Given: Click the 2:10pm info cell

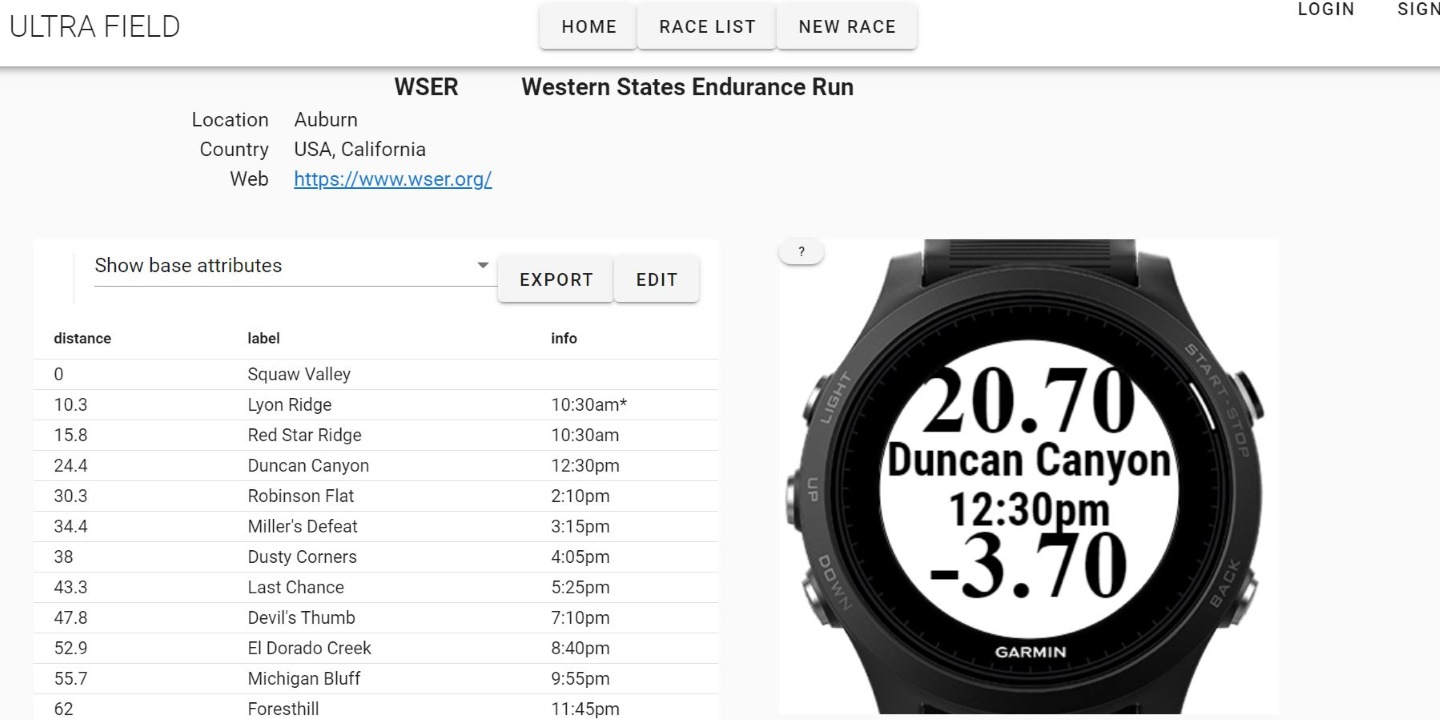Looking at the screenshot, I should [x=580, y=496].
